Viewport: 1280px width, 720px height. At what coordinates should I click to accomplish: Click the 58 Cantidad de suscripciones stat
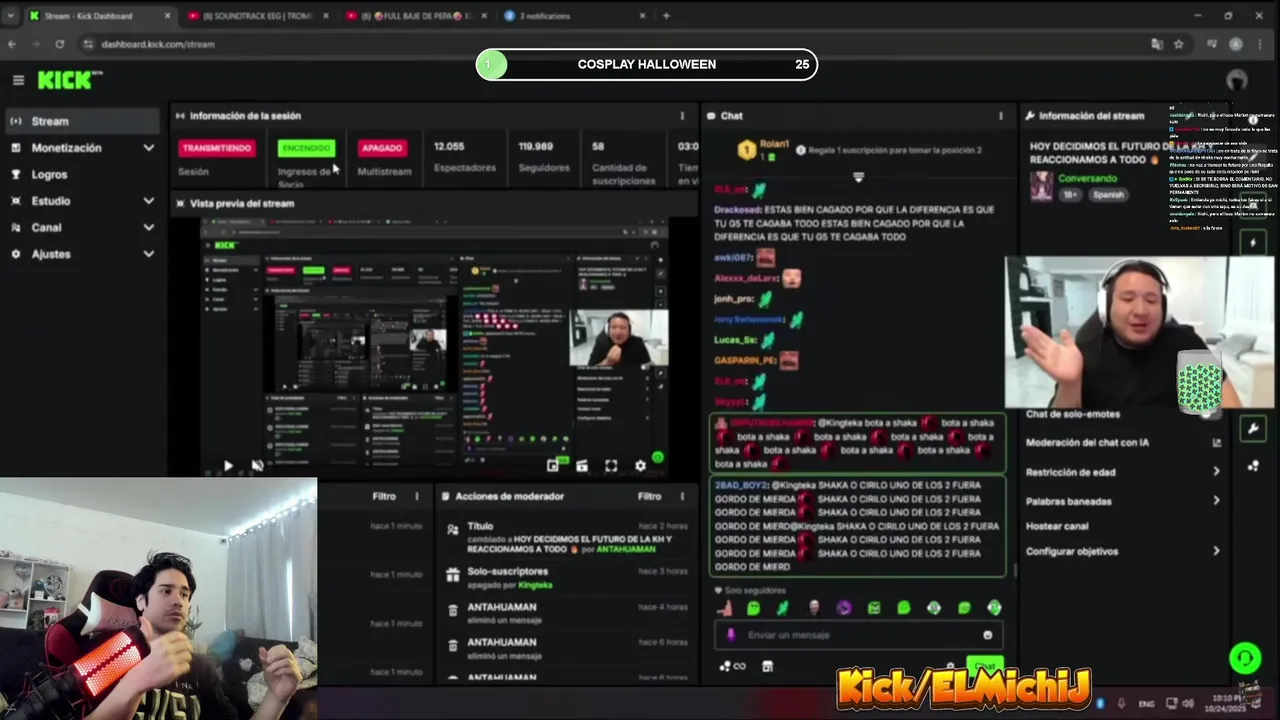(623, 162)
